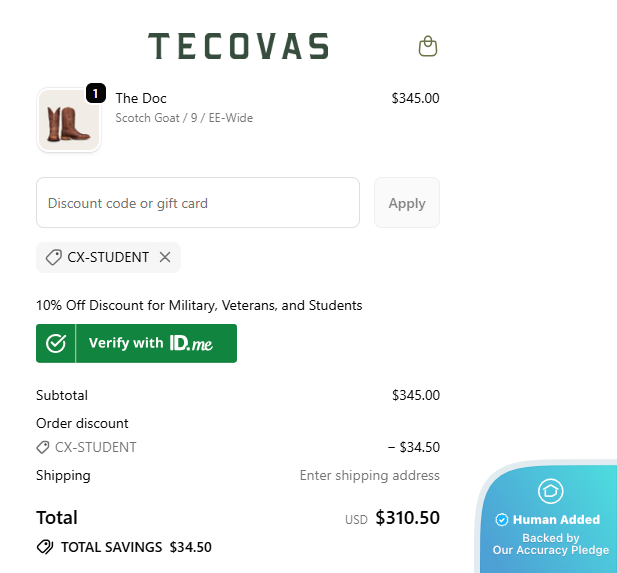Viewport: 617px width, 573px height.
Task: Click Enter shipping address text
Action: point(369,475)
